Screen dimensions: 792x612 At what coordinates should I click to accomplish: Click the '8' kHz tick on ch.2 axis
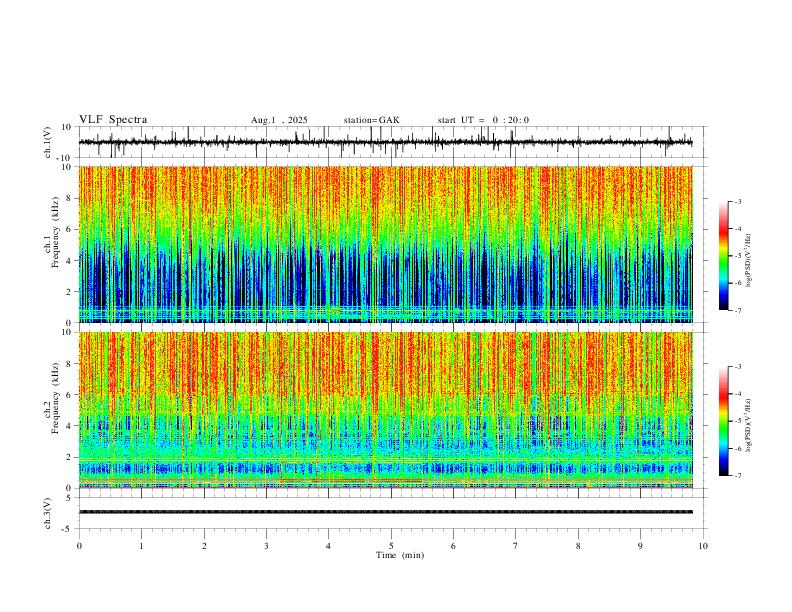(x=71, y=364)
